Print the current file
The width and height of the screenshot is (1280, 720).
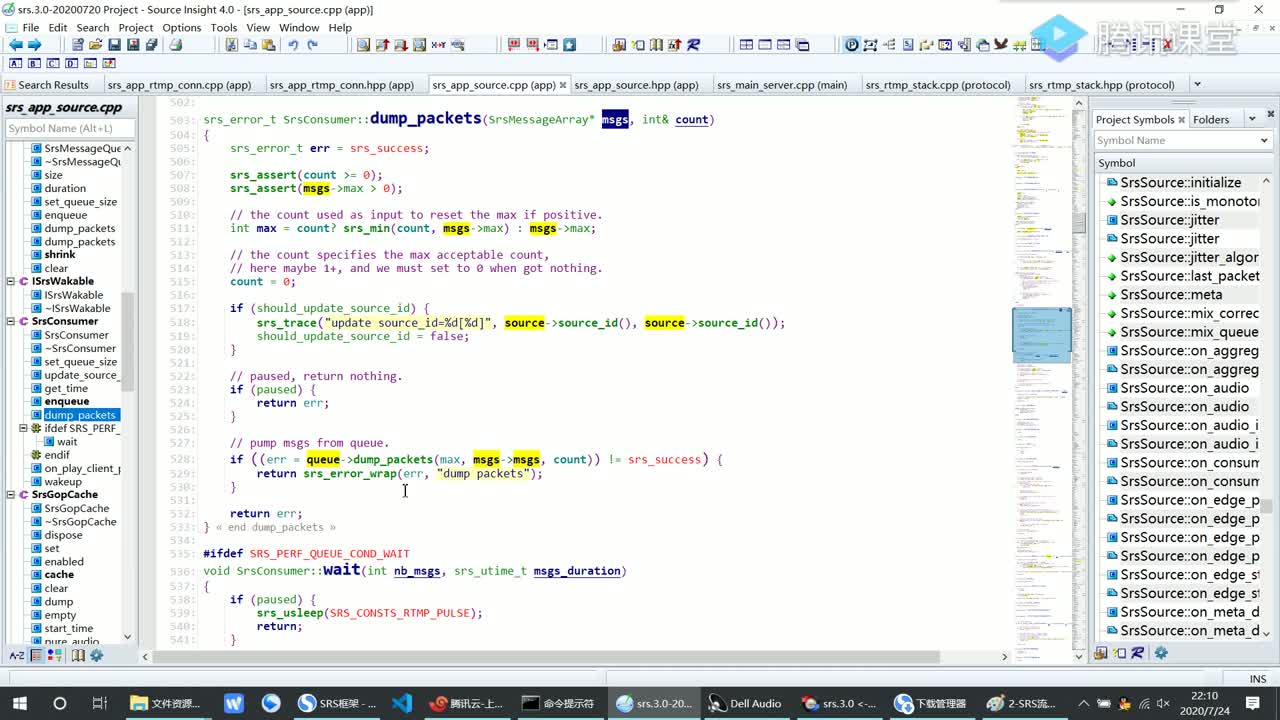tap(176, 45)
